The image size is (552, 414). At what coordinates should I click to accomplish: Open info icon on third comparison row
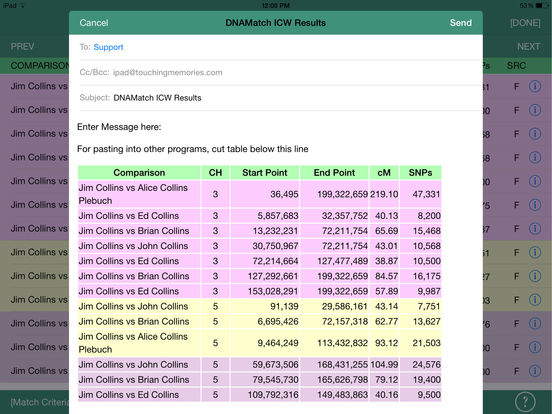pos(535,134)
